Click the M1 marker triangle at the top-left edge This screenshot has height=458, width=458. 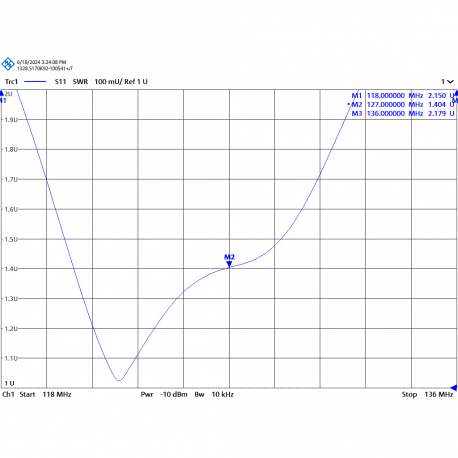click(x=2, y=93)
